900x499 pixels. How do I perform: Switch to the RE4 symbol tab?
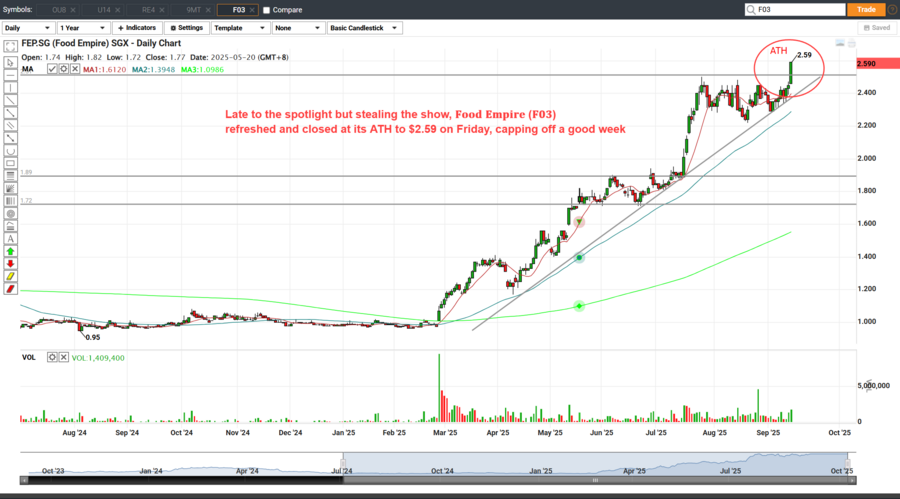148,10
